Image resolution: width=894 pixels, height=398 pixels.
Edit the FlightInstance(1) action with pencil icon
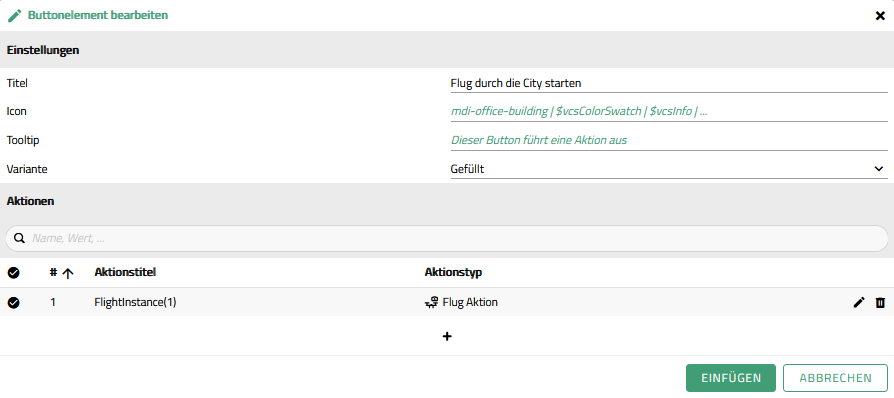click(x=859, y=302)
